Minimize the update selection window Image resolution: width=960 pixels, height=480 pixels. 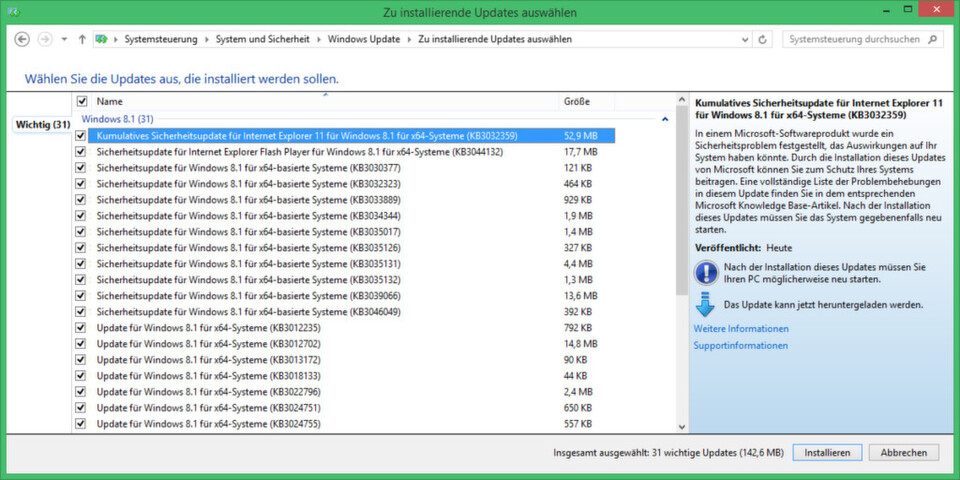888,9
